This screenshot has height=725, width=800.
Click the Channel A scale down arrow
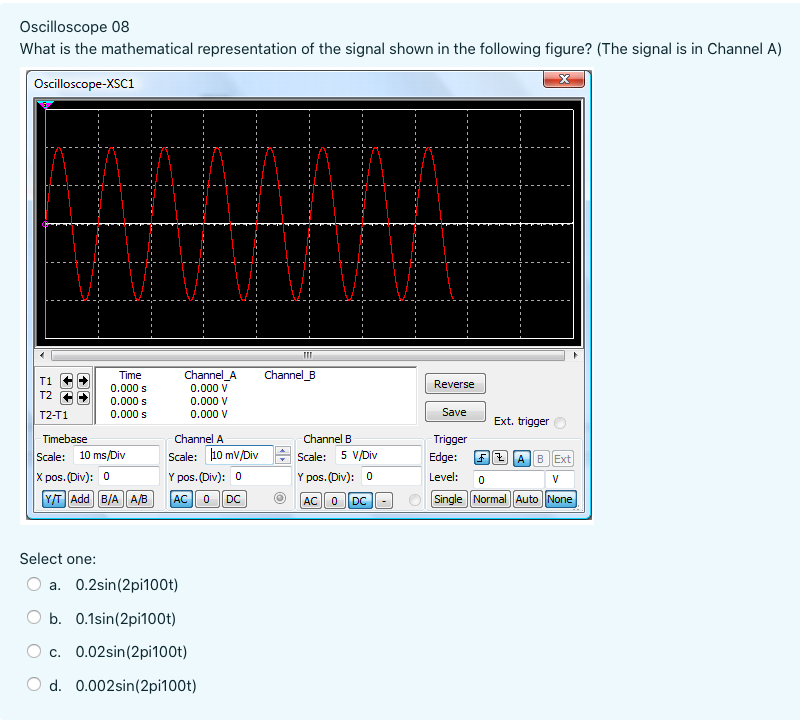(281, 460)
